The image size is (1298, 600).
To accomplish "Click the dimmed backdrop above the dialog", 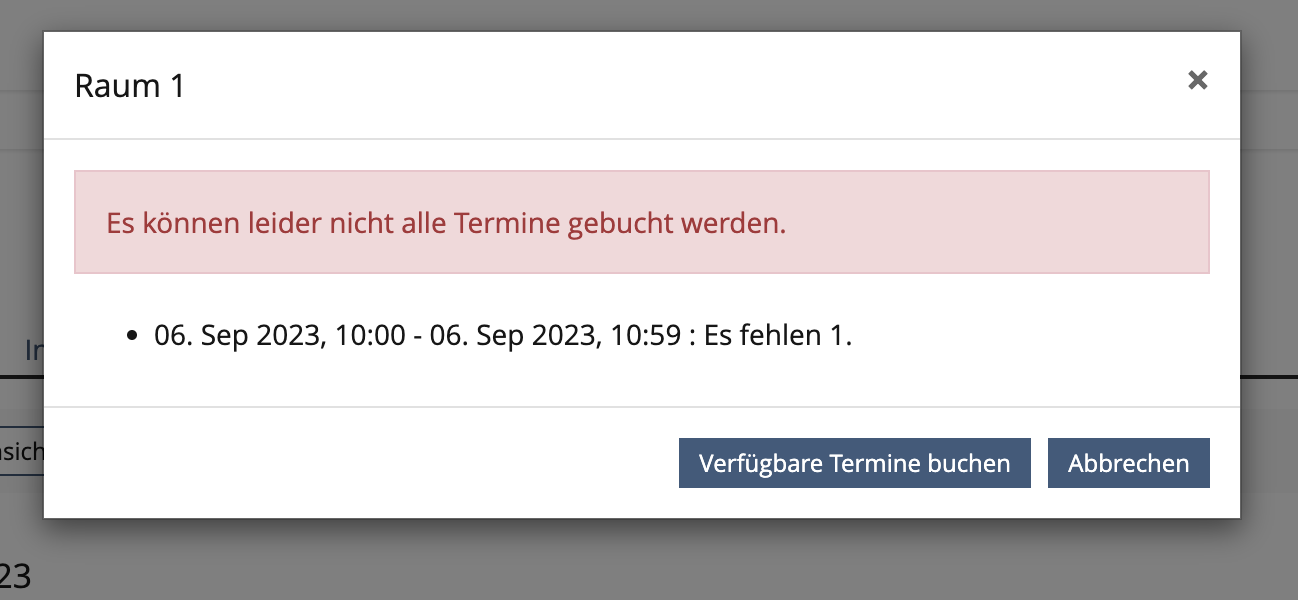I will pyautogui.click(x=640, y=14).
